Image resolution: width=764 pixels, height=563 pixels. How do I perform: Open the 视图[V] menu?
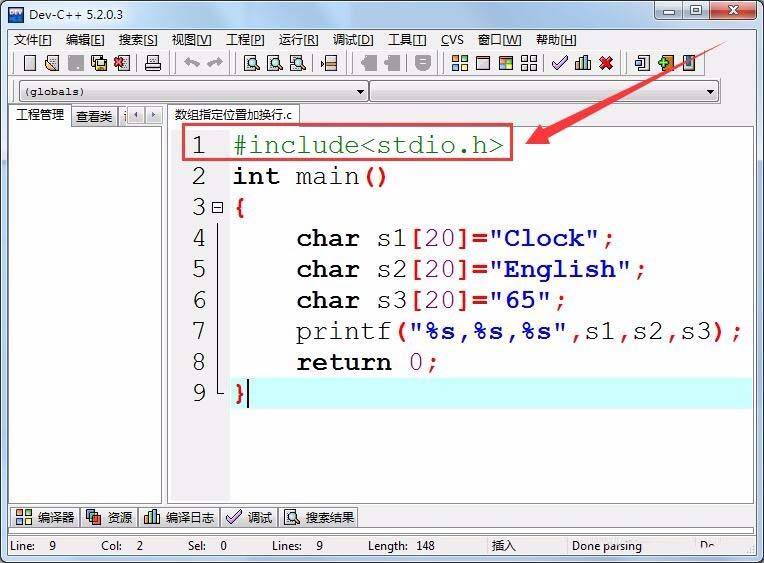(x=191, y=40)
